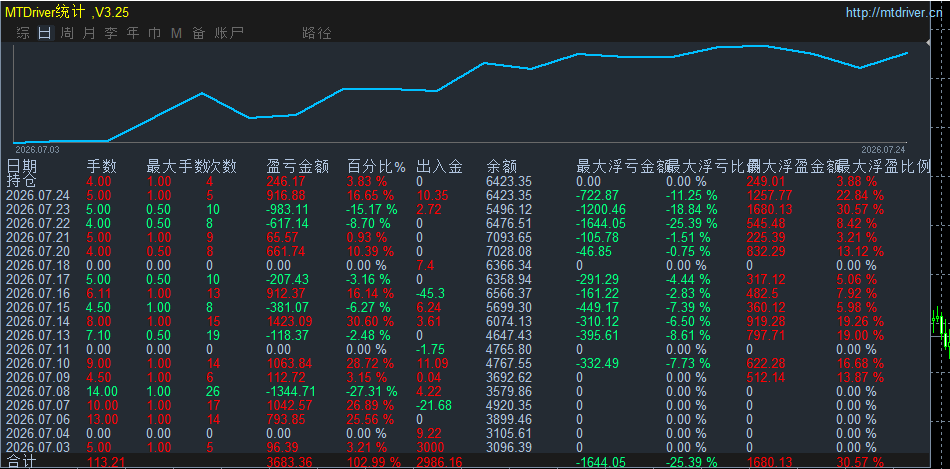This screenshot has width=950, height=469.
Task: Click the balance value 3096.39
Action: click(509, 447)
